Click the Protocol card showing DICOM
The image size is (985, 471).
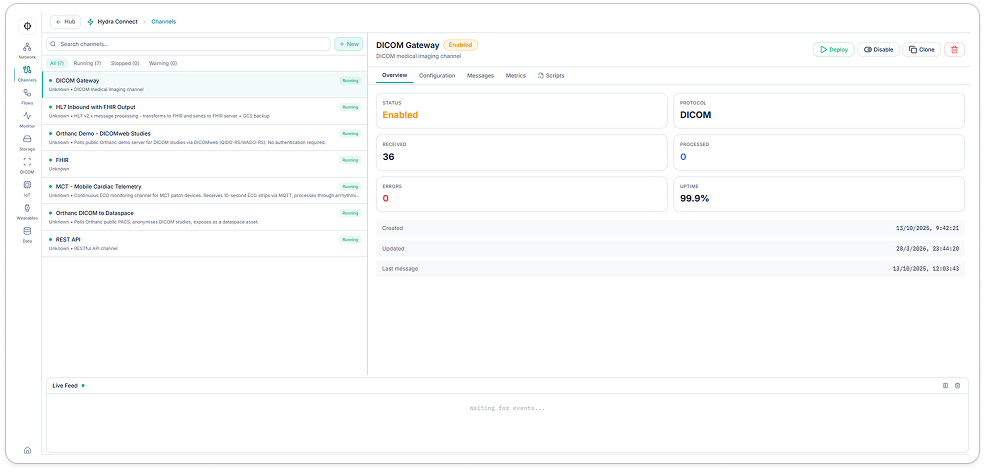(819, 111)
